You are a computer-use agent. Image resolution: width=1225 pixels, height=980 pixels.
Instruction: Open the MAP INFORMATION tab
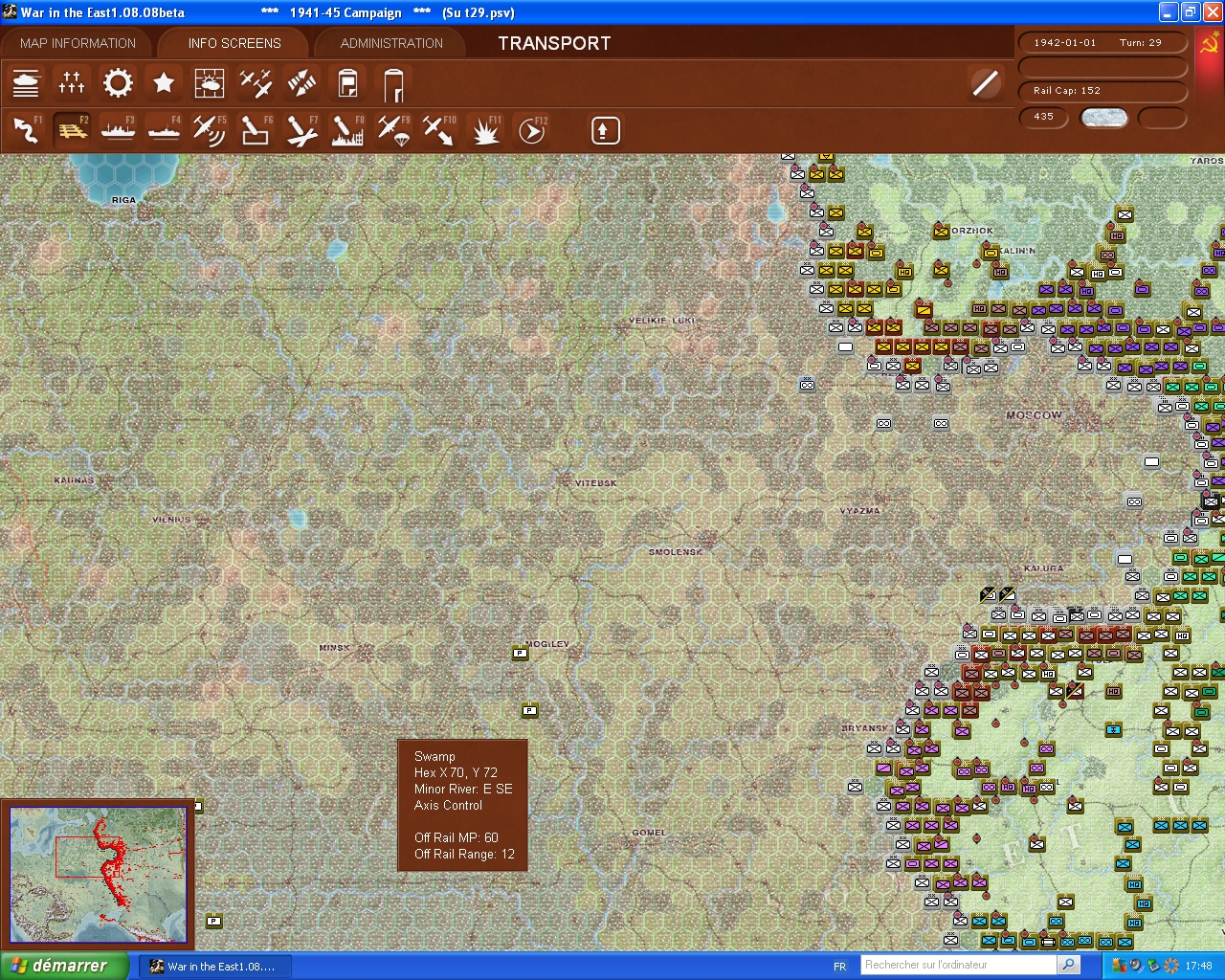click(x=78, y=43)
